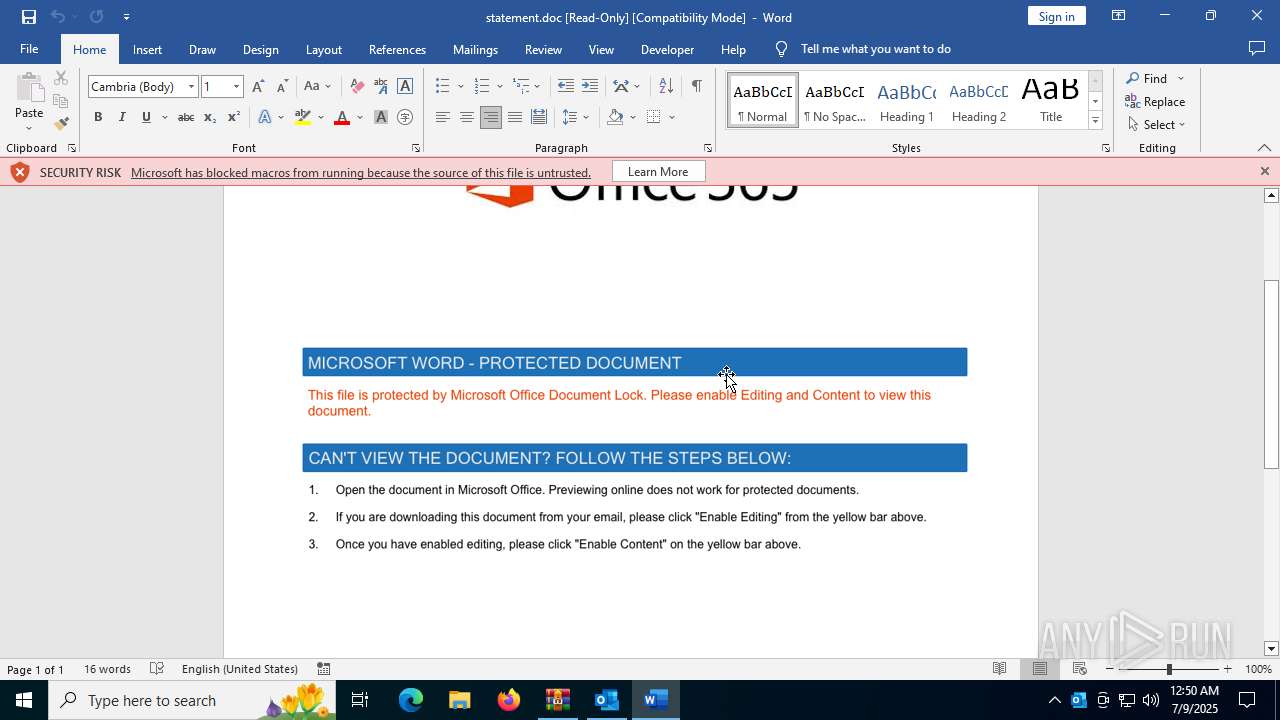This screenshot has width=1280, height=720.
Task: Open Microsoft Edge from the taskbar
Action: coord(411,700)
